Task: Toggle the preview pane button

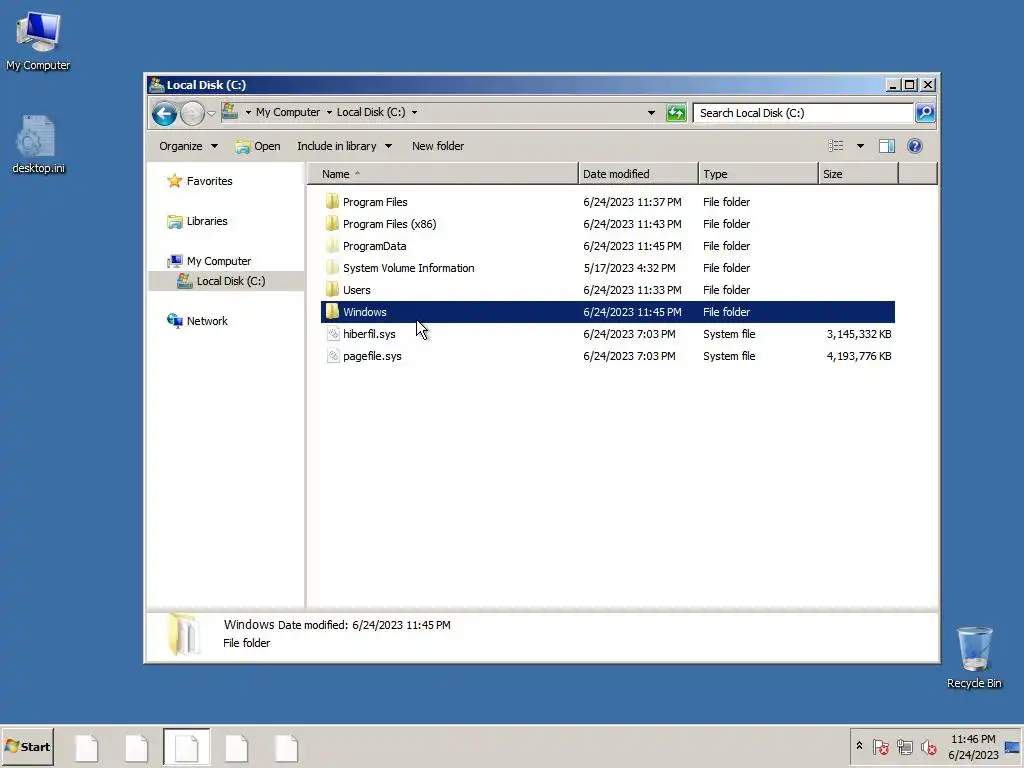Action: click(887, 146)
